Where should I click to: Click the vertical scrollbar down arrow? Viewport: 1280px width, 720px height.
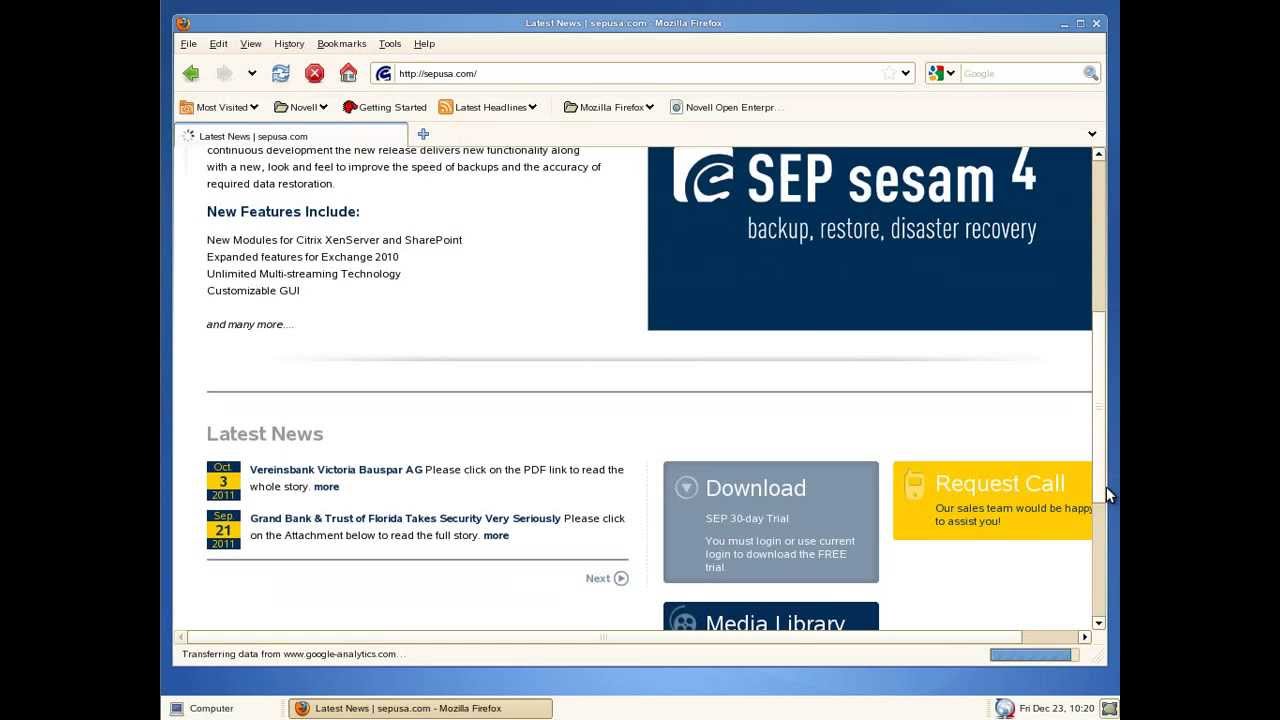1099,623
